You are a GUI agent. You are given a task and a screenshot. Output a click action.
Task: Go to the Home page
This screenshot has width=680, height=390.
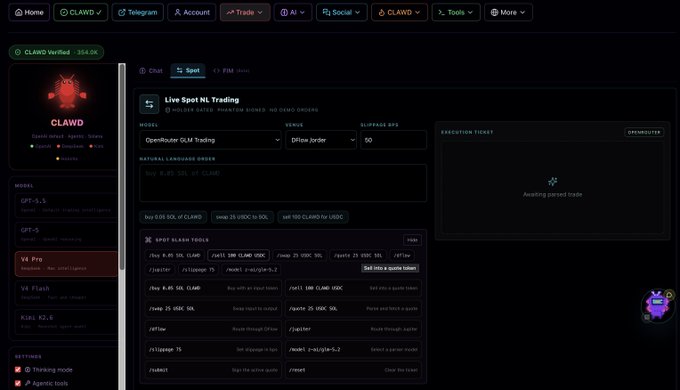[x=29, y=12]
